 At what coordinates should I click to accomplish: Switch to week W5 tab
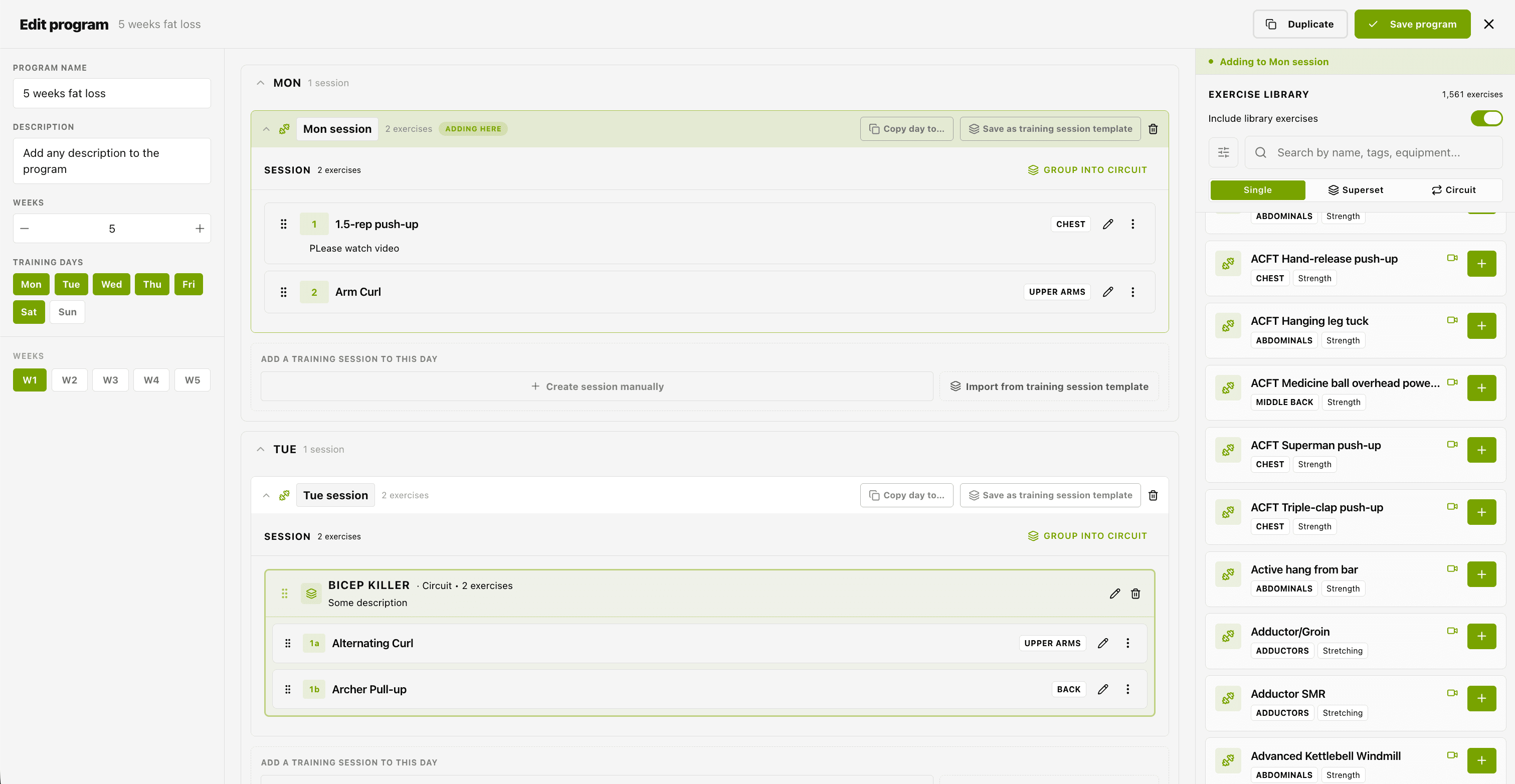[x=193, y=380]
